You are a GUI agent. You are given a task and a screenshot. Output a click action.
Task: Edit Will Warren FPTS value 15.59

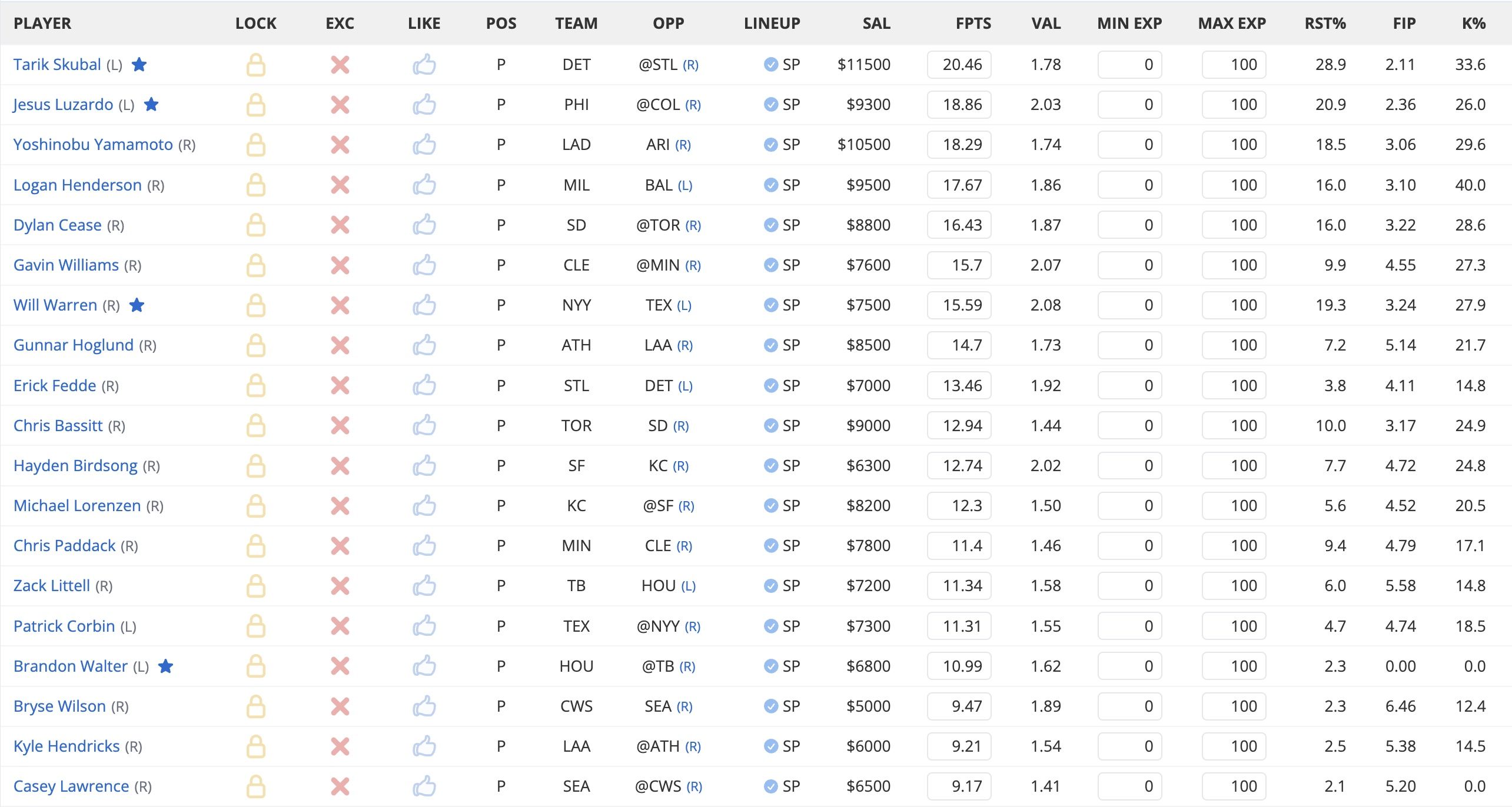click(959, 305)
